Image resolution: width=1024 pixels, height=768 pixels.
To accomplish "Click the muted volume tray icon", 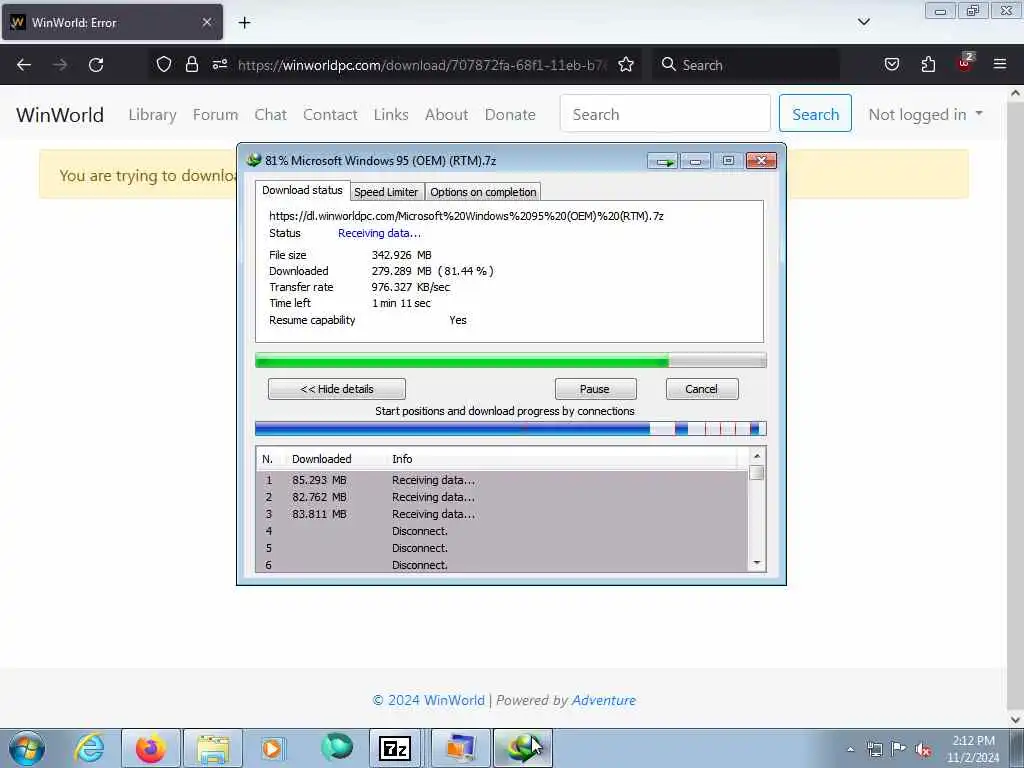I will pyautogui.click(x=923, y=750).
